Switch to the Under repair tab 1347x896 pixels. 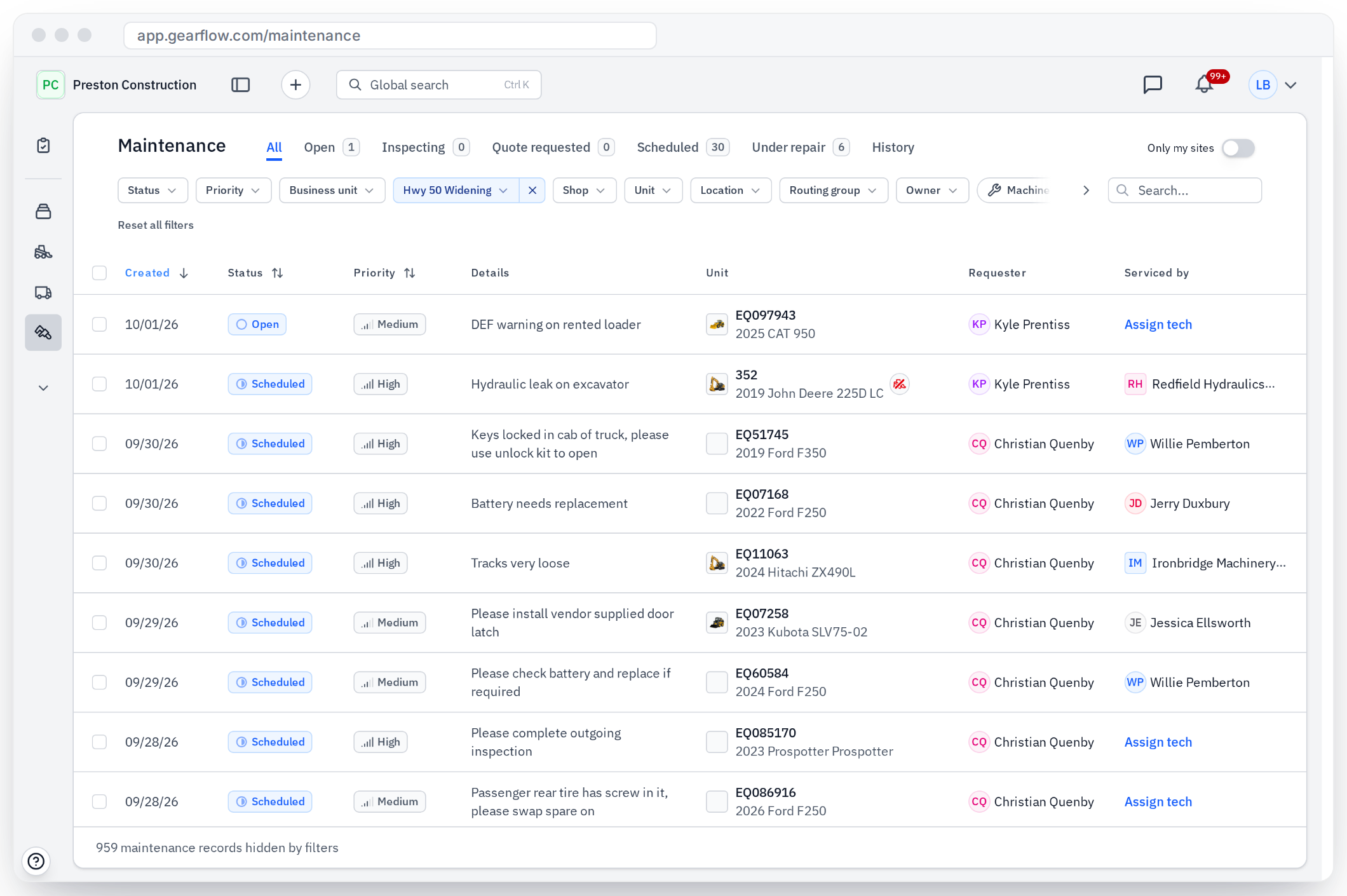(x=800, y=147)
